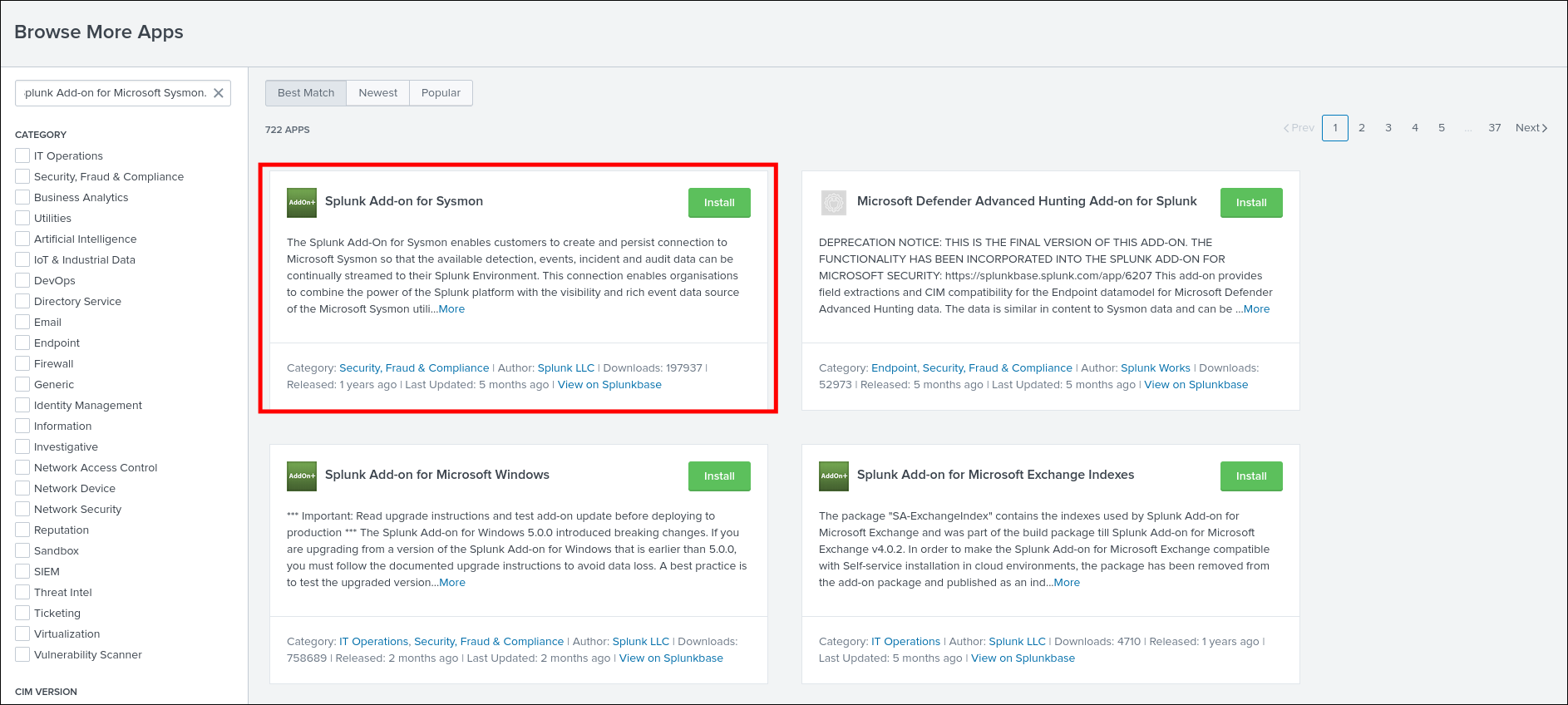Enable the Business Analytics category filter
The height and width of the screenshot is (705, 1568).
click(22, 197)
